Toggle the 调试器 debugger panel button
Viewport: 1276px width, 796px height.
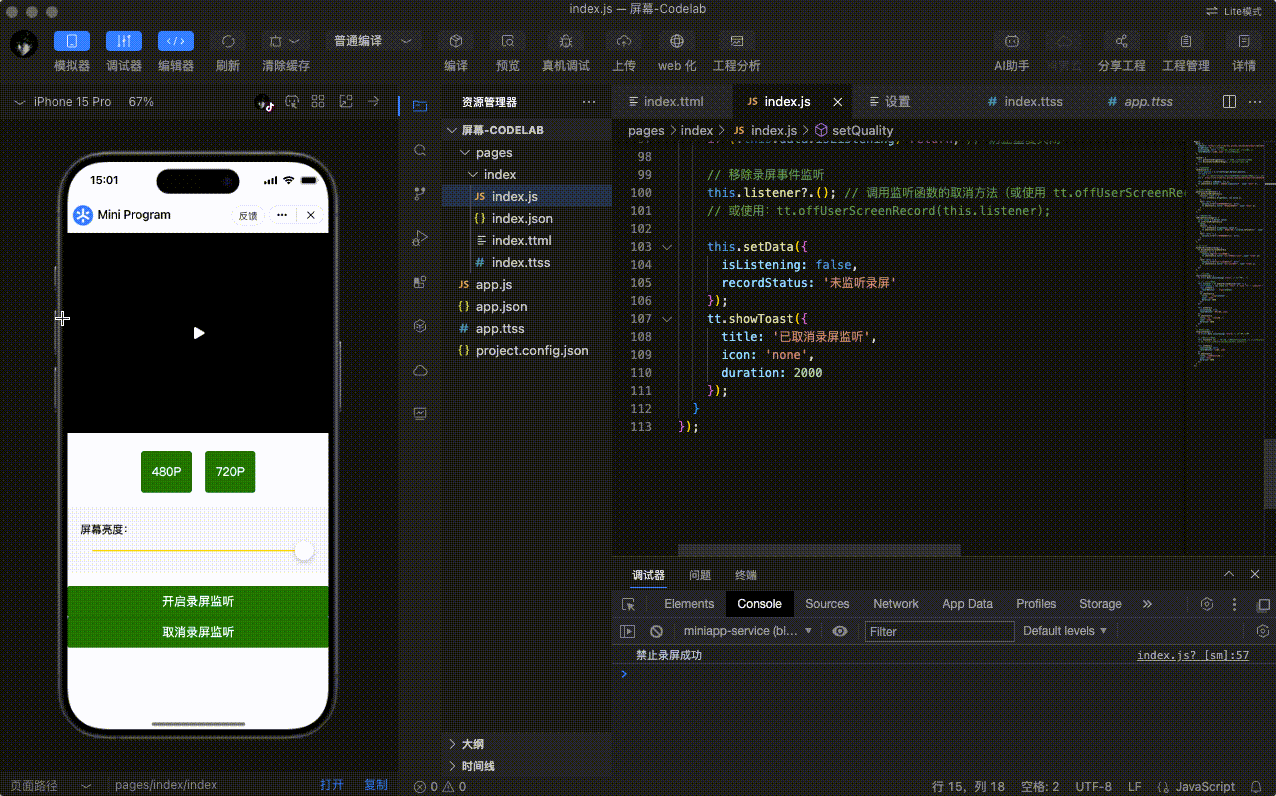tap(124, 41)
